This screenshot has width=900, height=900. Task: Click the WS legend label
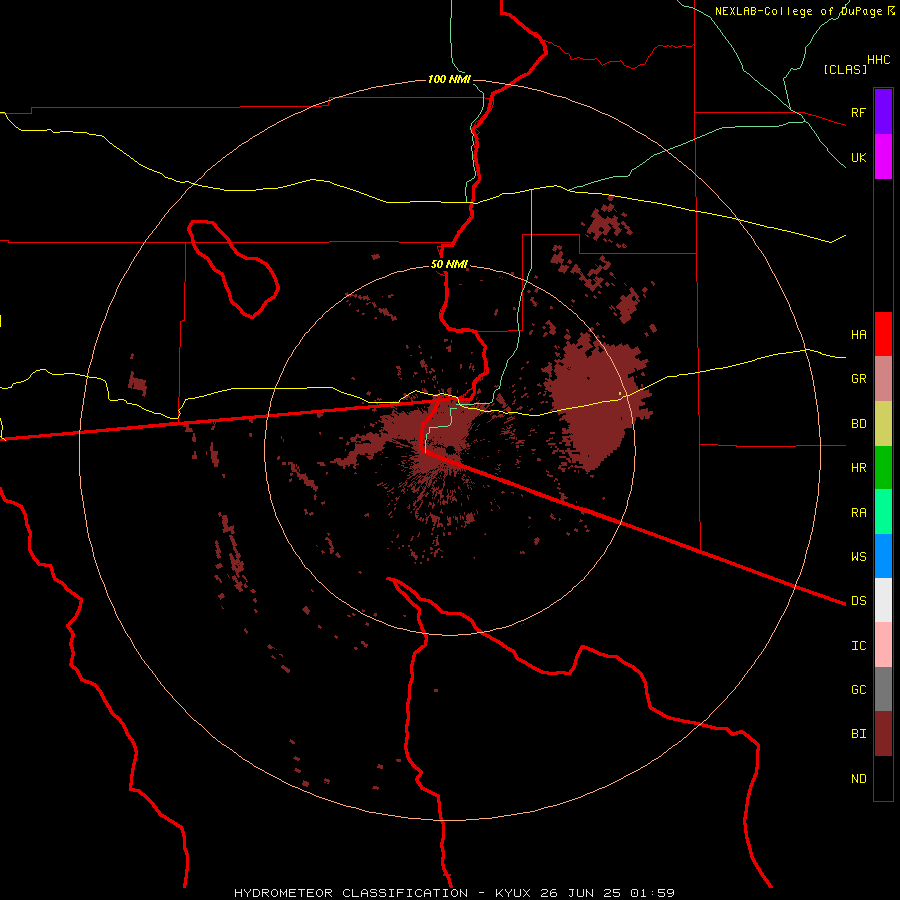[x=858, y=556]
